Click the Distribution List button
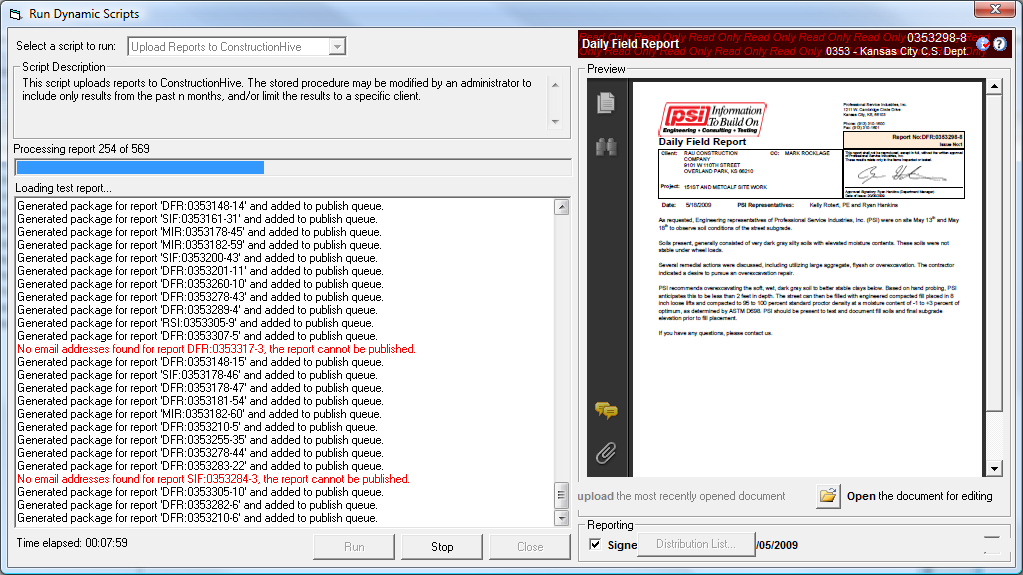Image resolution: width=1023 pixels, height=575 pixels. (x=696, y=545)
